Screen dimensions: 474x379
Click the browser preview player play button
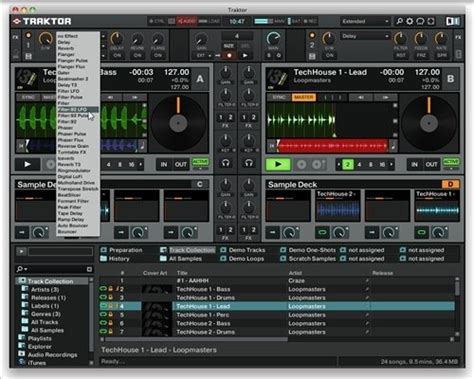[x=21, y=251]
